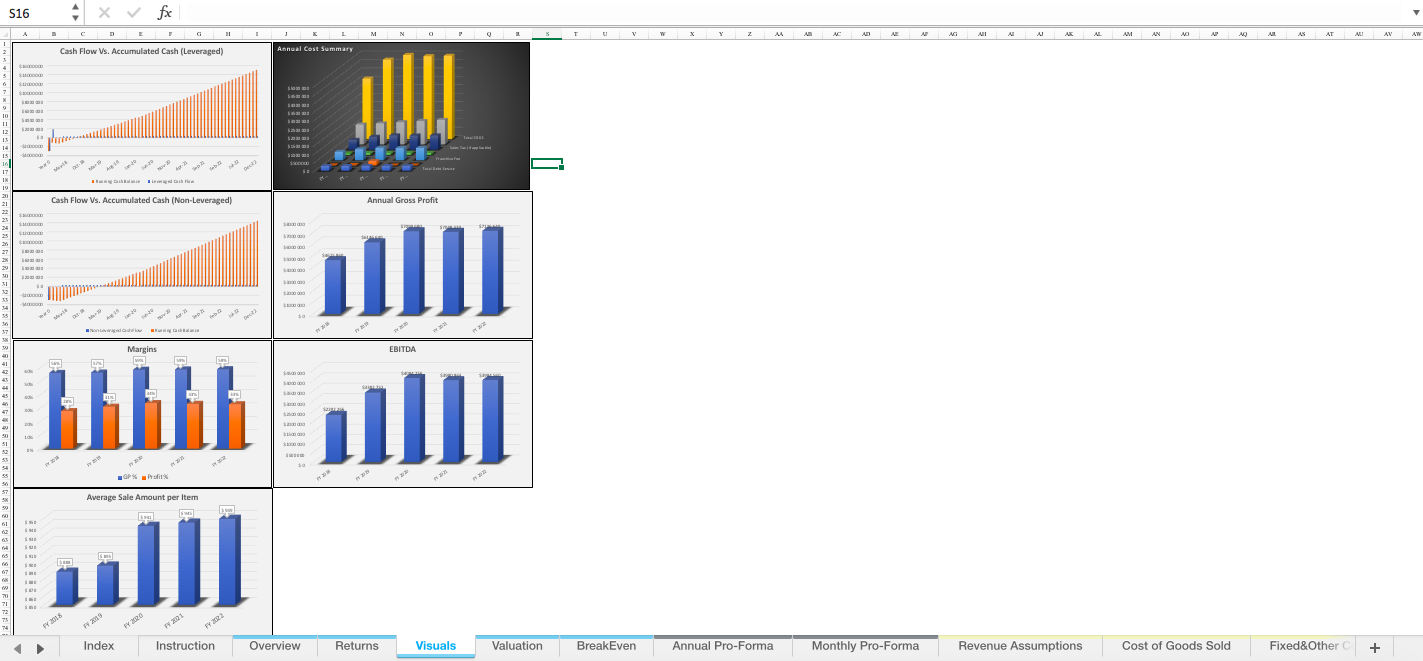Open the Insert Function dialog
Viewport: 1423px width, 661px height.
pyautogui.click(x=165, y=13)
